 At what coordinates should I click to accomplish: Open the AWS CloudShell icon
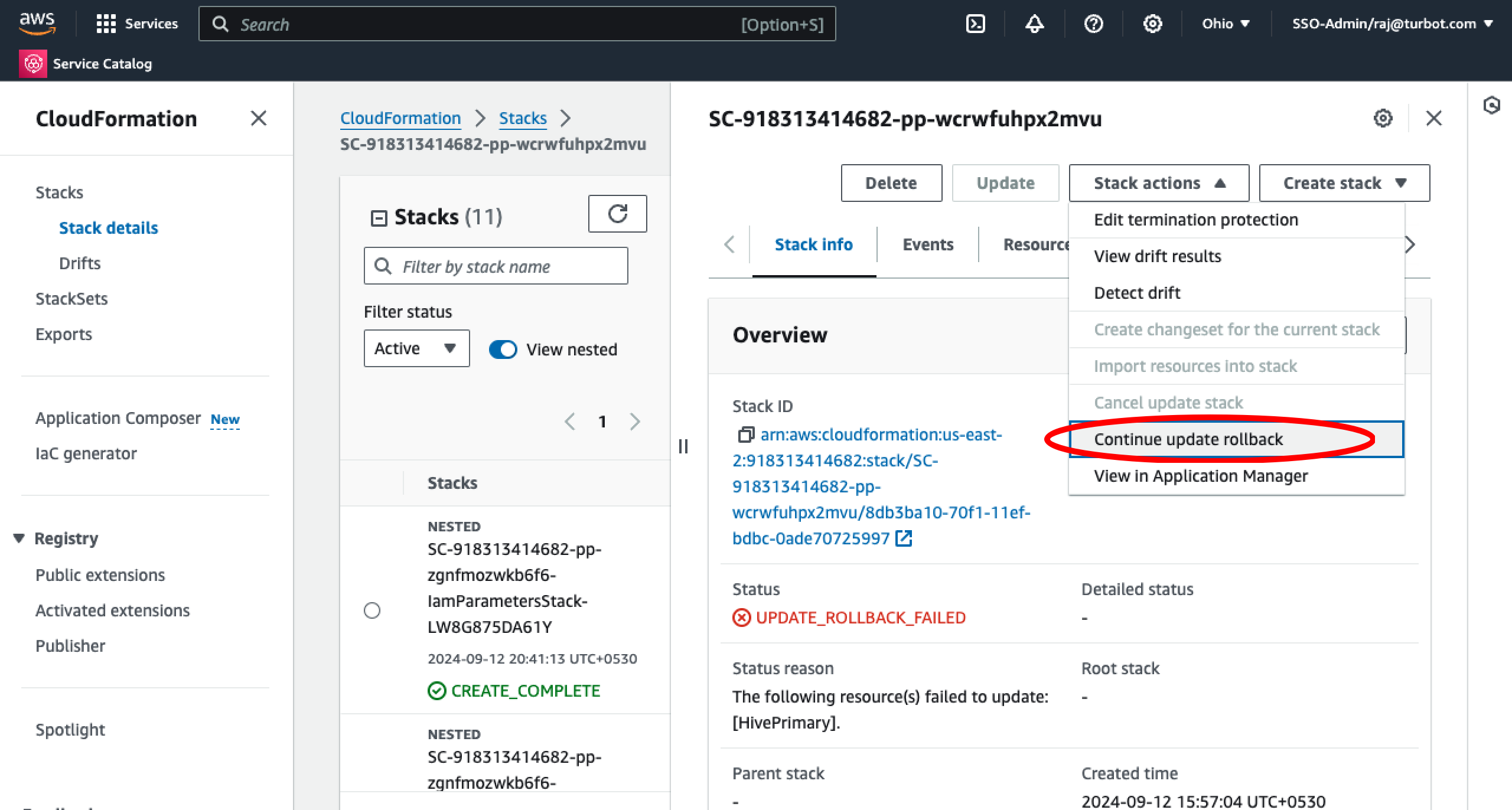click(x=975, y=24)
